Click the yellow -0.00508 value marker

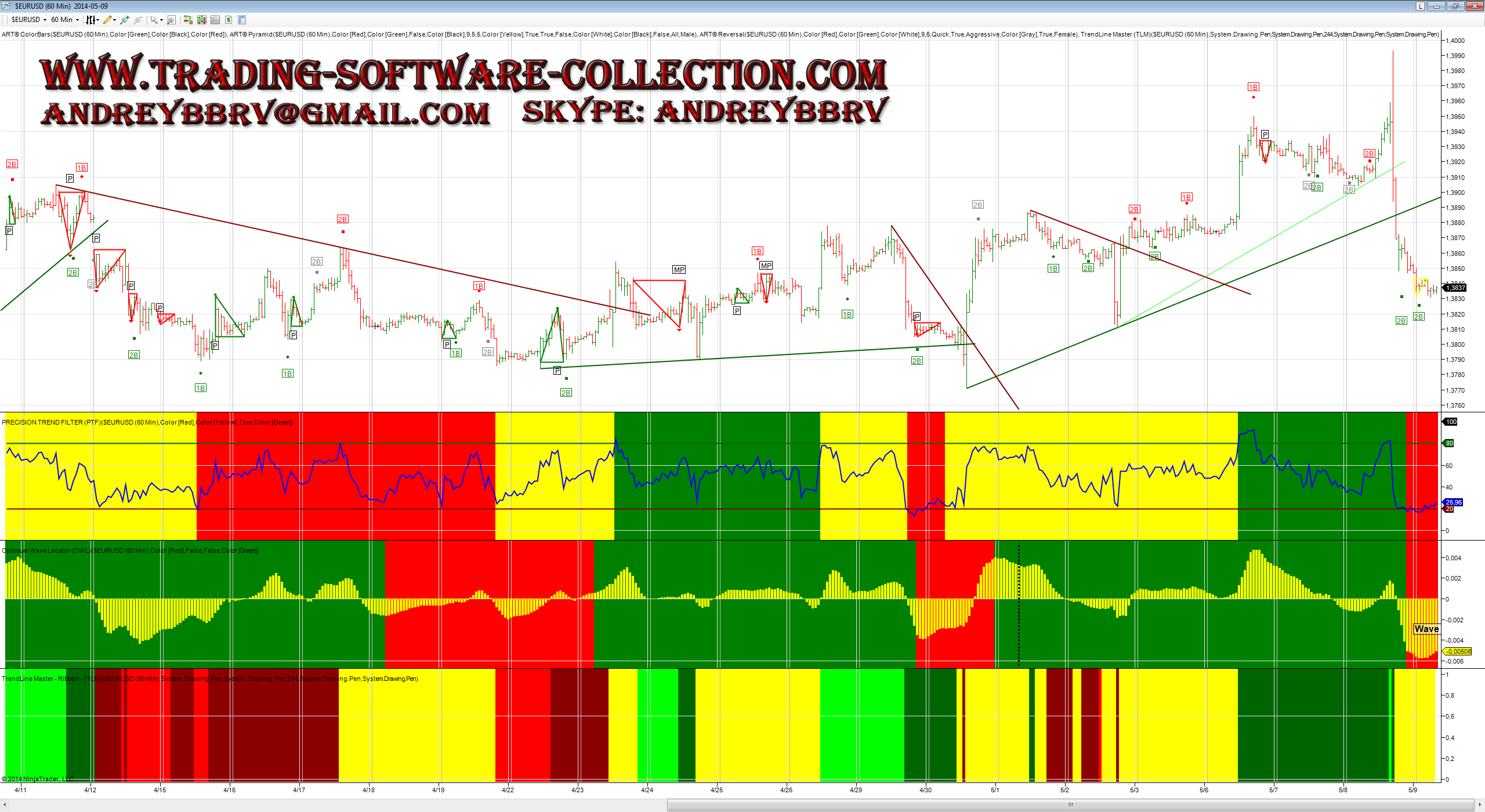coord(1459,651)
